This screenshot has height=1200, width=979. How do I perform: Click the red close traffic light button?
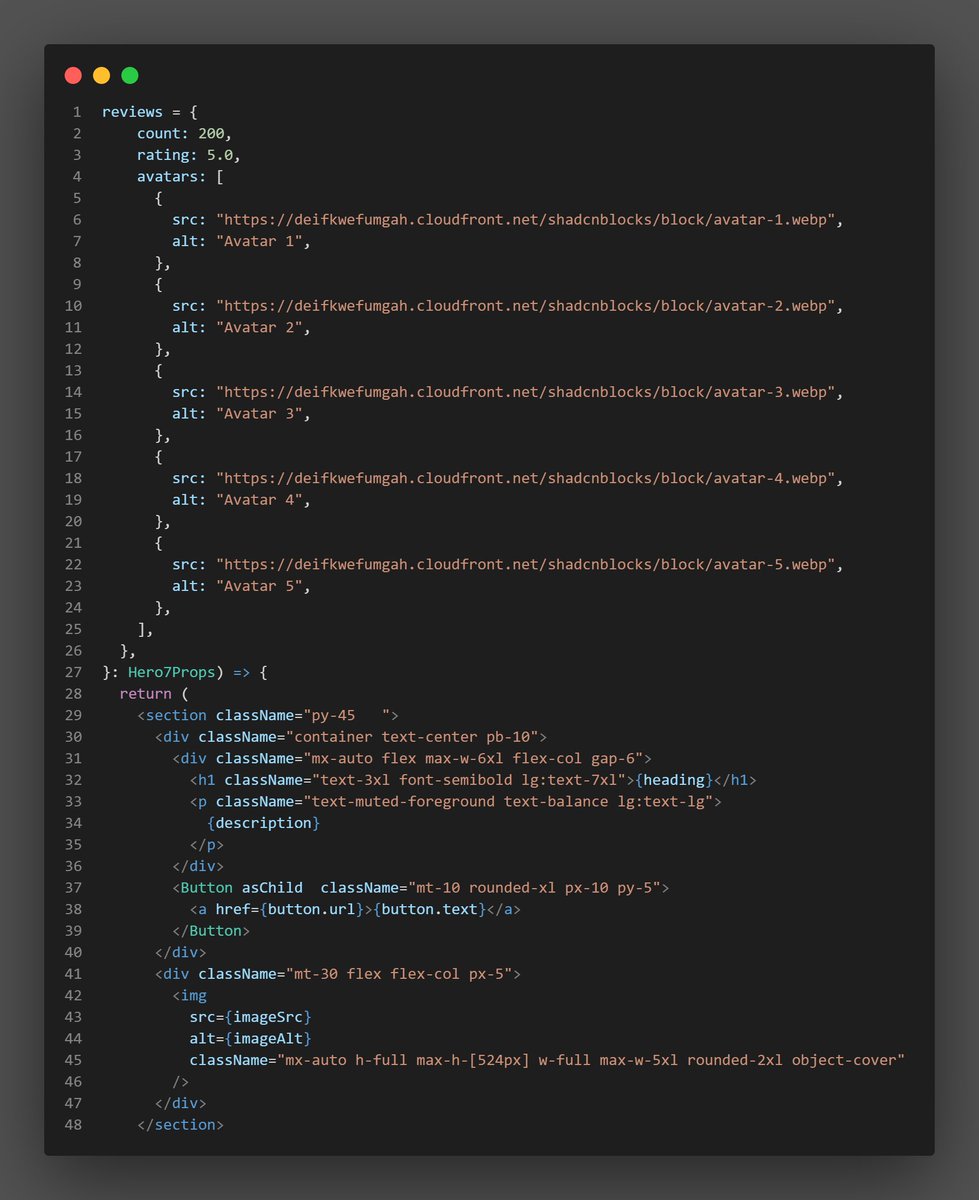point(72,75)
